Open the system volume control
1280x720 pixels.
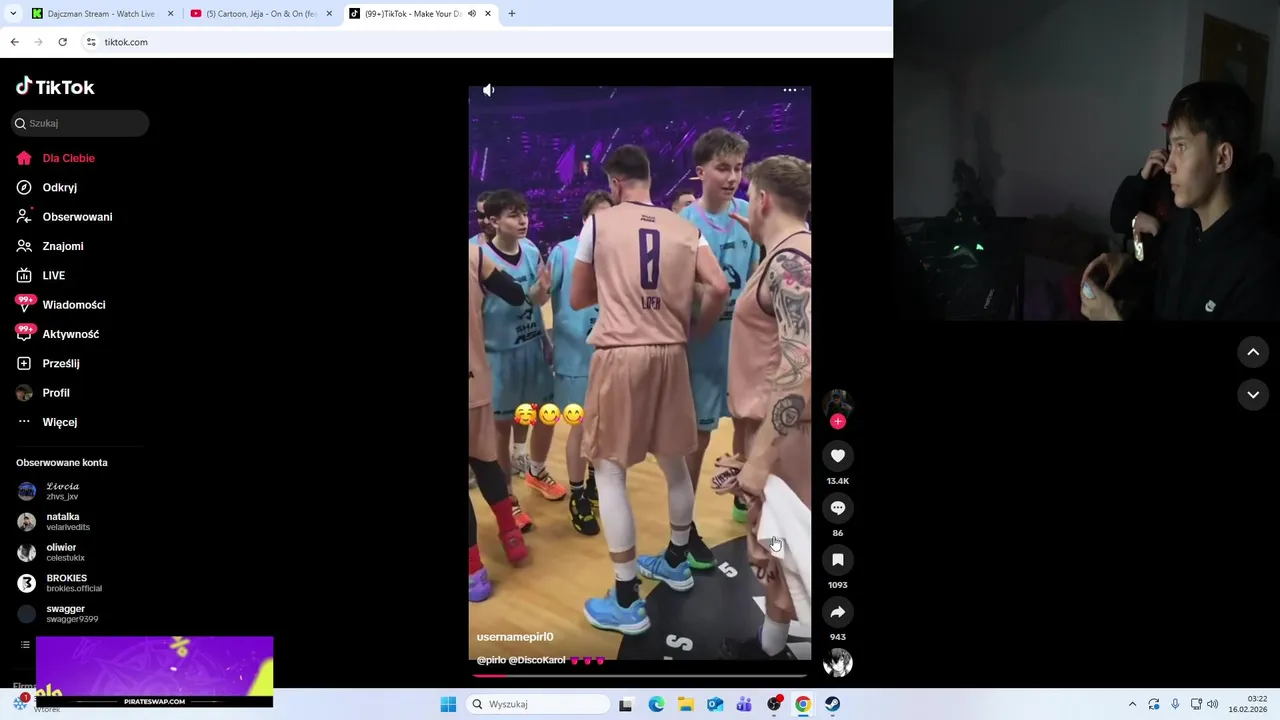point(1213,704)
